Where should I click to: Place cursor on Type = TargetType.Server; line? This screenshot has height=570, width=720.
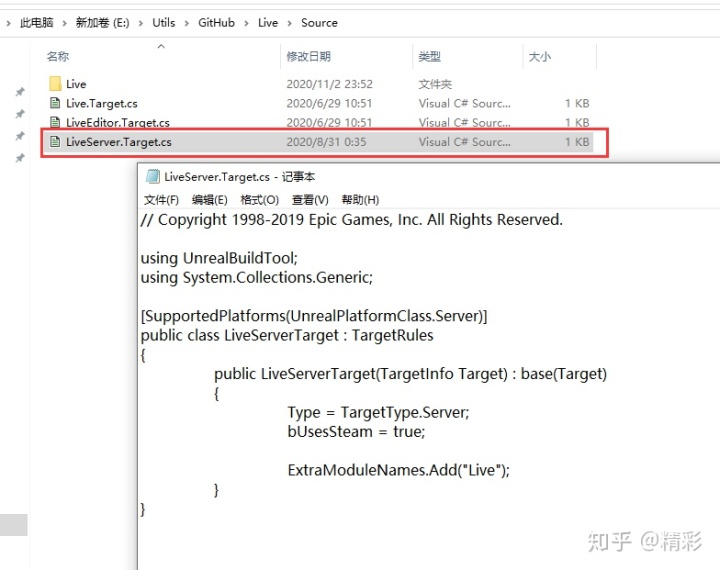(378, 412)
